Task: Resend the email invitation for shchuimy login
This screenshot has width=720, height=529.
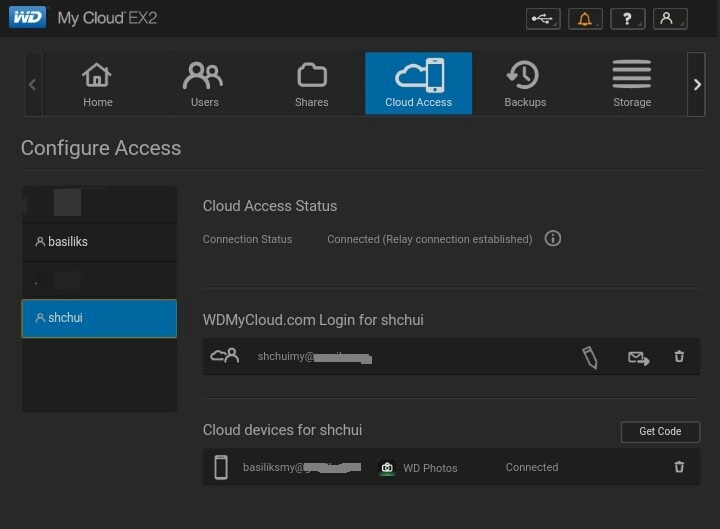Action: point(639,358)
